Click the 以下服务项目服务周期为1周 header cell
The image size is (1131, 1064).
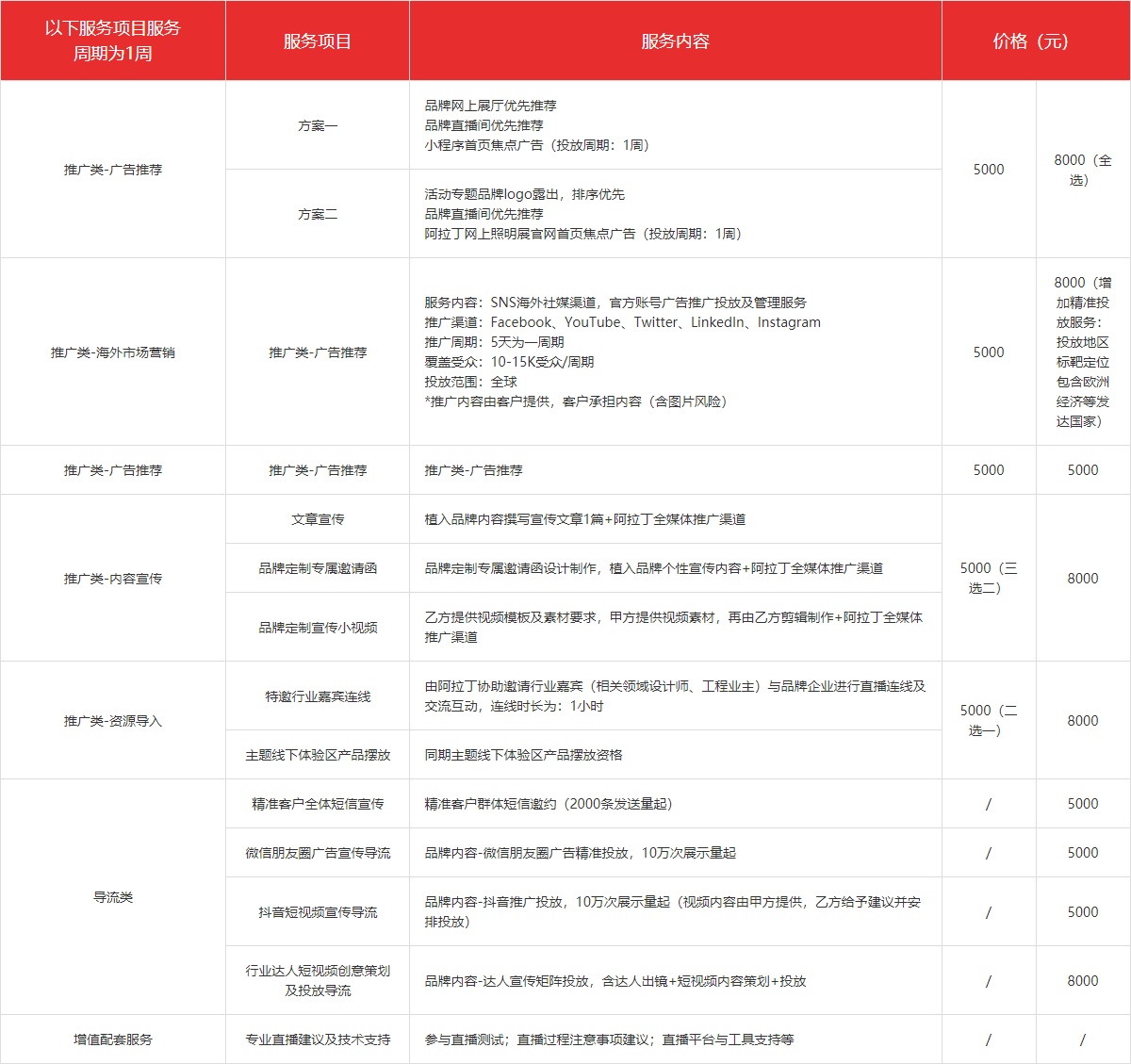[113, 41]
